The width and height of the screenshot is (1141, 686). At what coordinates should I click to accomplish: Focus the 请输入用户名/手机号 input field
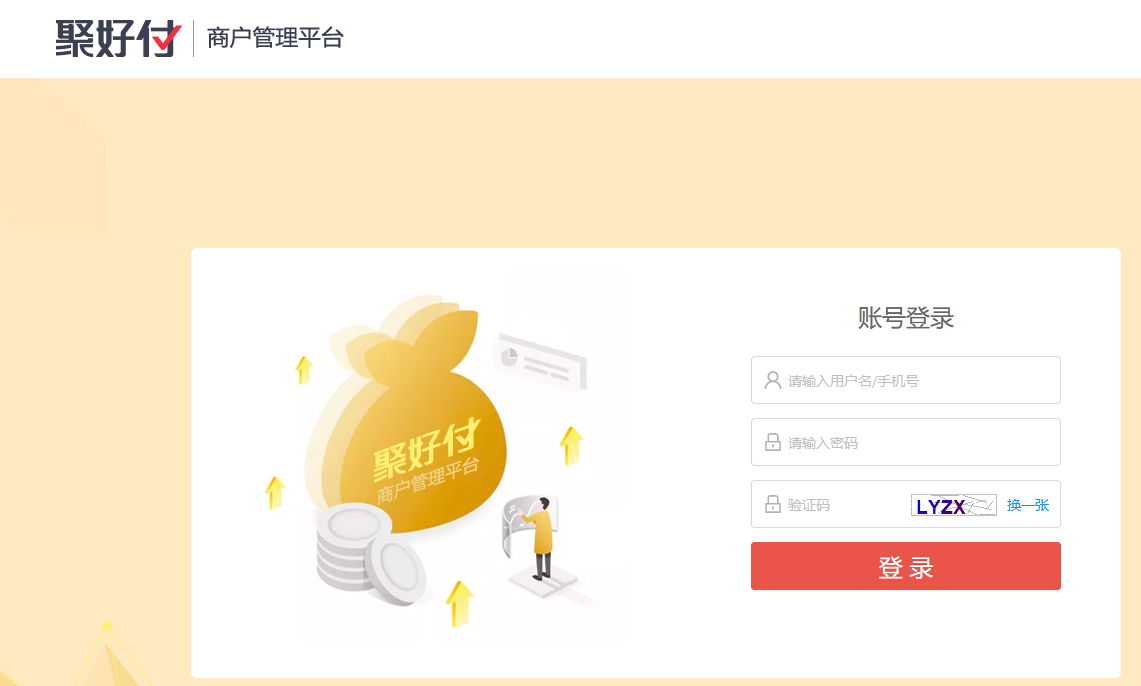(x=905, y=380)
